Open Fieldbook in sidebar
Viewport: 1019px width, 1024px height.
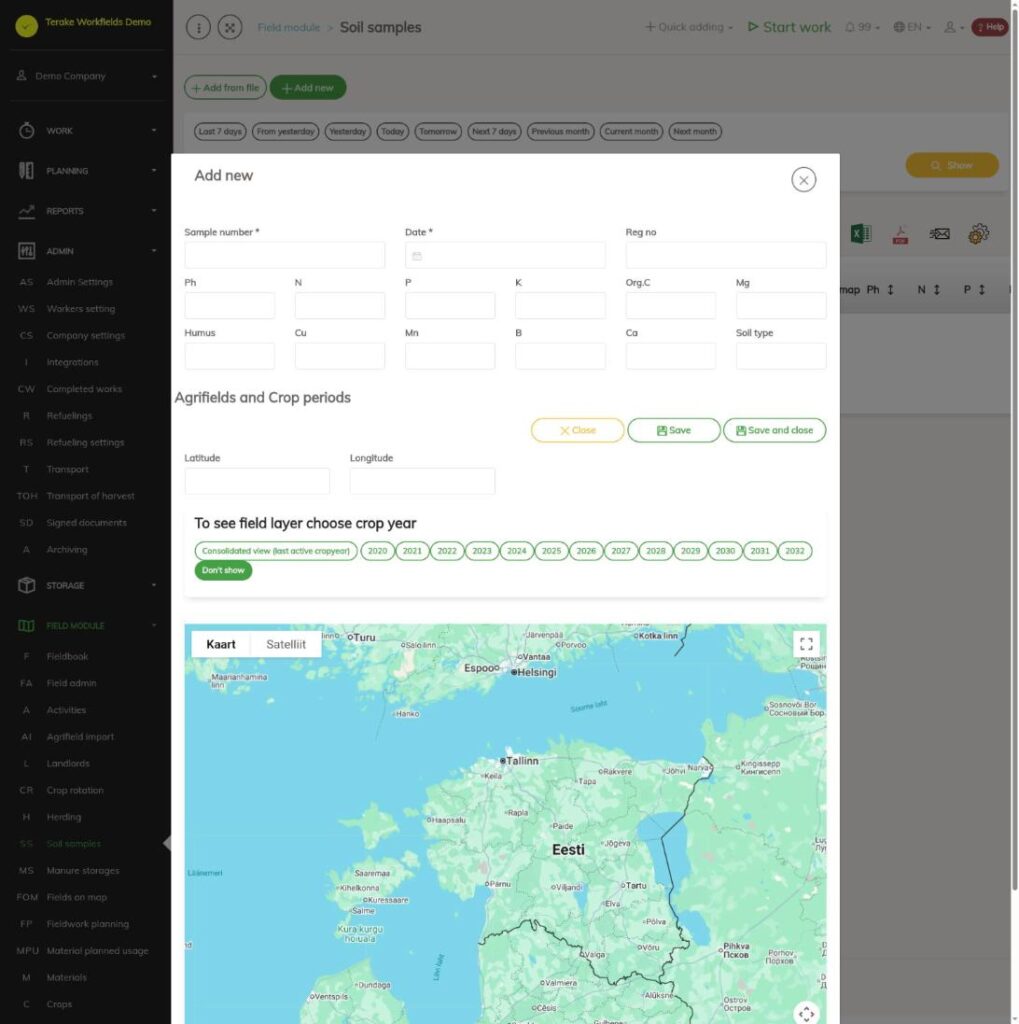[67, 656]
